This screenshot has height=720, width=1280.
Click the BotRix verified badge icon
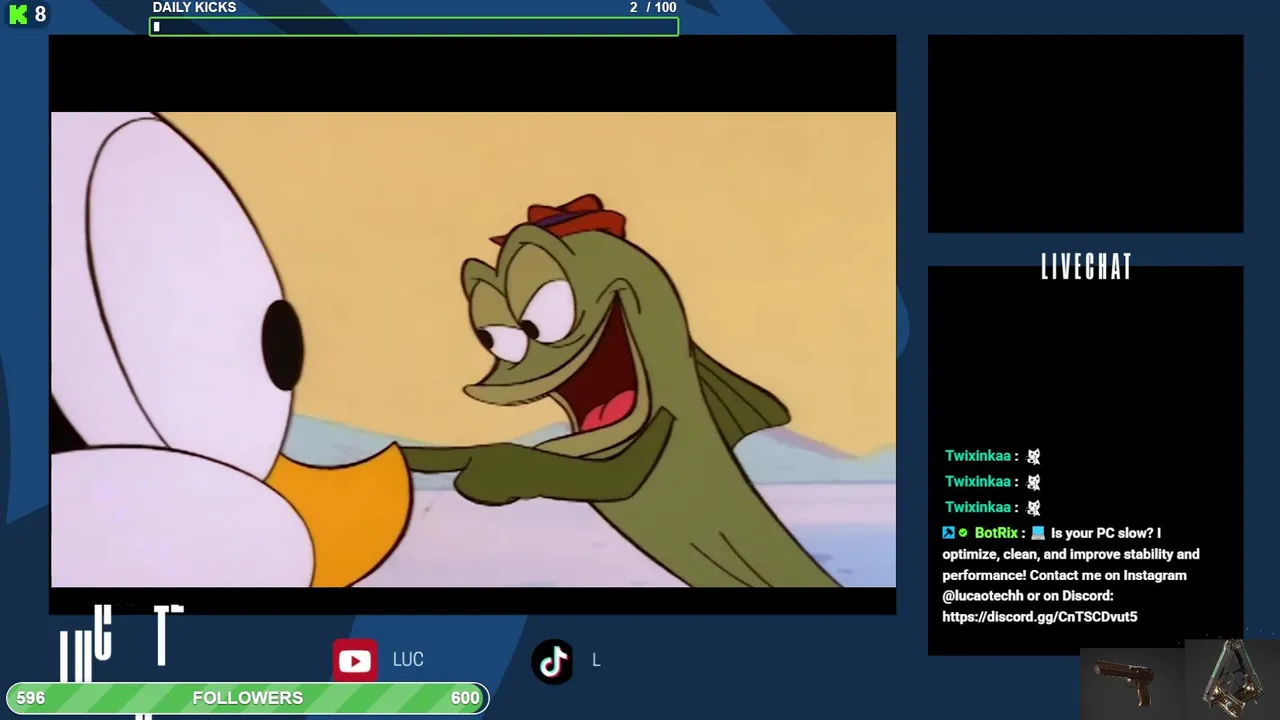963,533
